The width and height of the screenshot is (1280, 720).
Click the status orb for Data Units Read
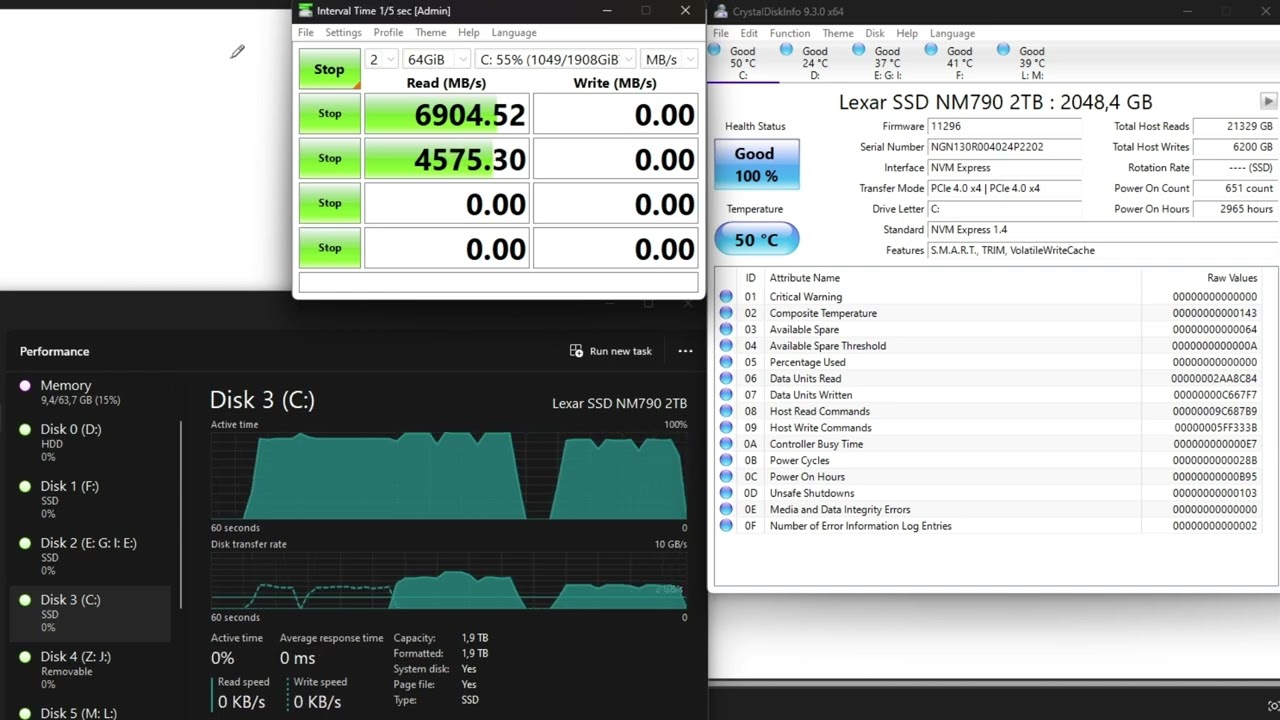pos(726,379)
